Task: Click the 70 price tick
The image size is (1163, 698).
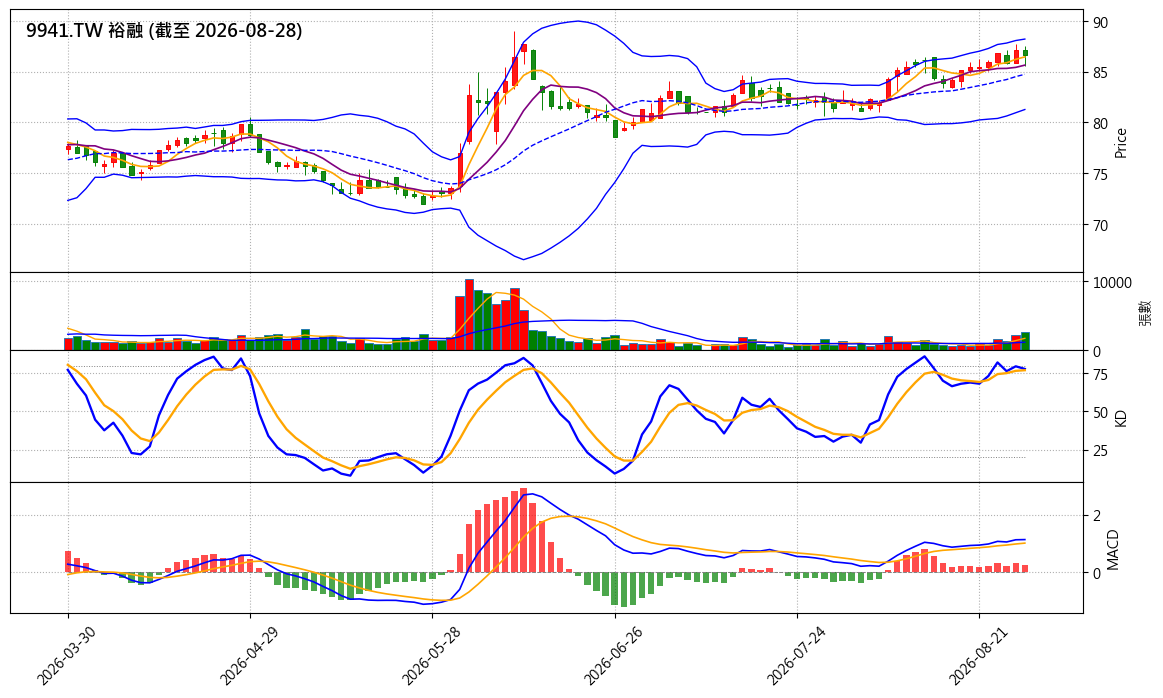Action: coord(1100,225)
